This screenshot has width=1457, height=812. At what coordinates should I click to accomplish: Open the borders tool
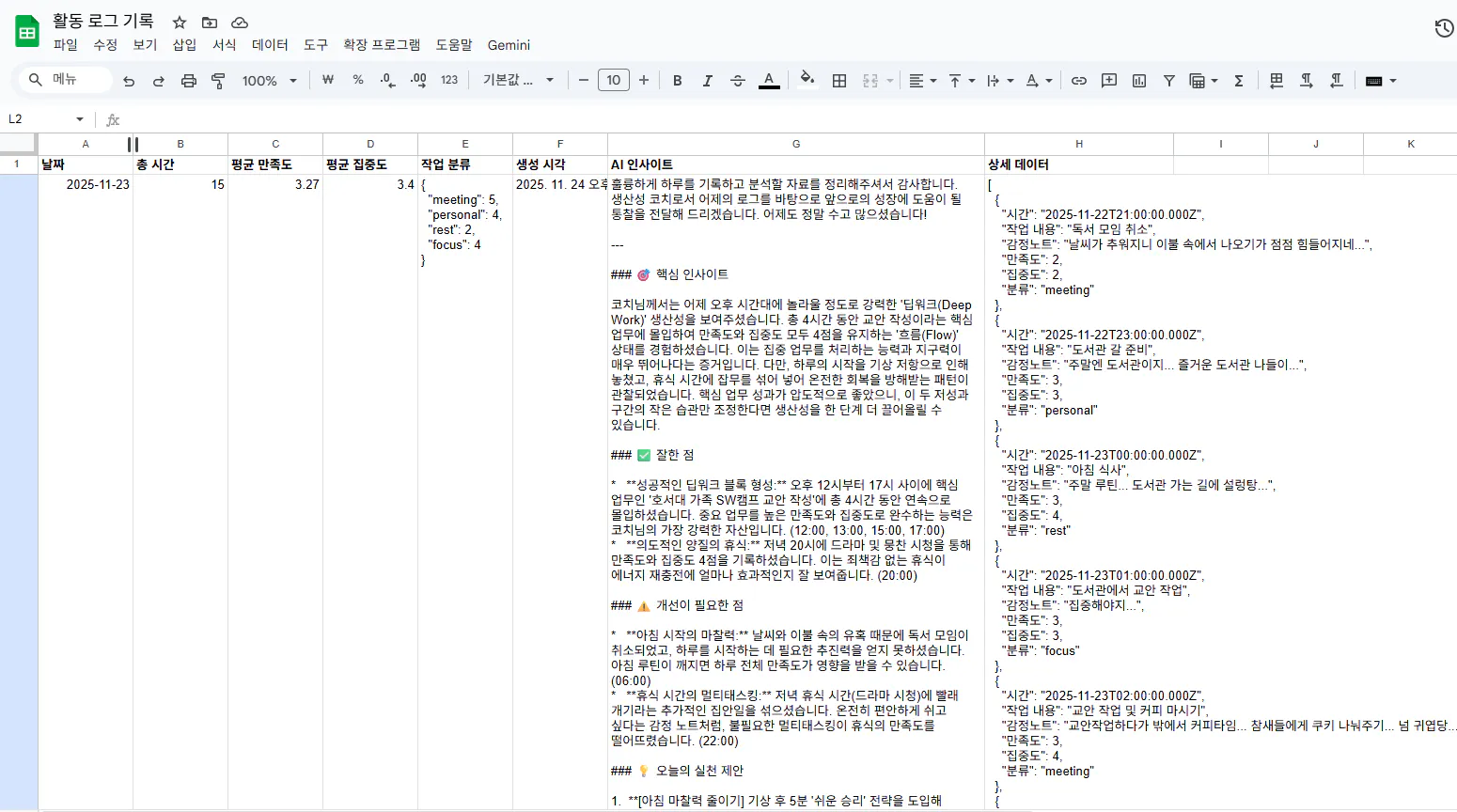point(838,80)
